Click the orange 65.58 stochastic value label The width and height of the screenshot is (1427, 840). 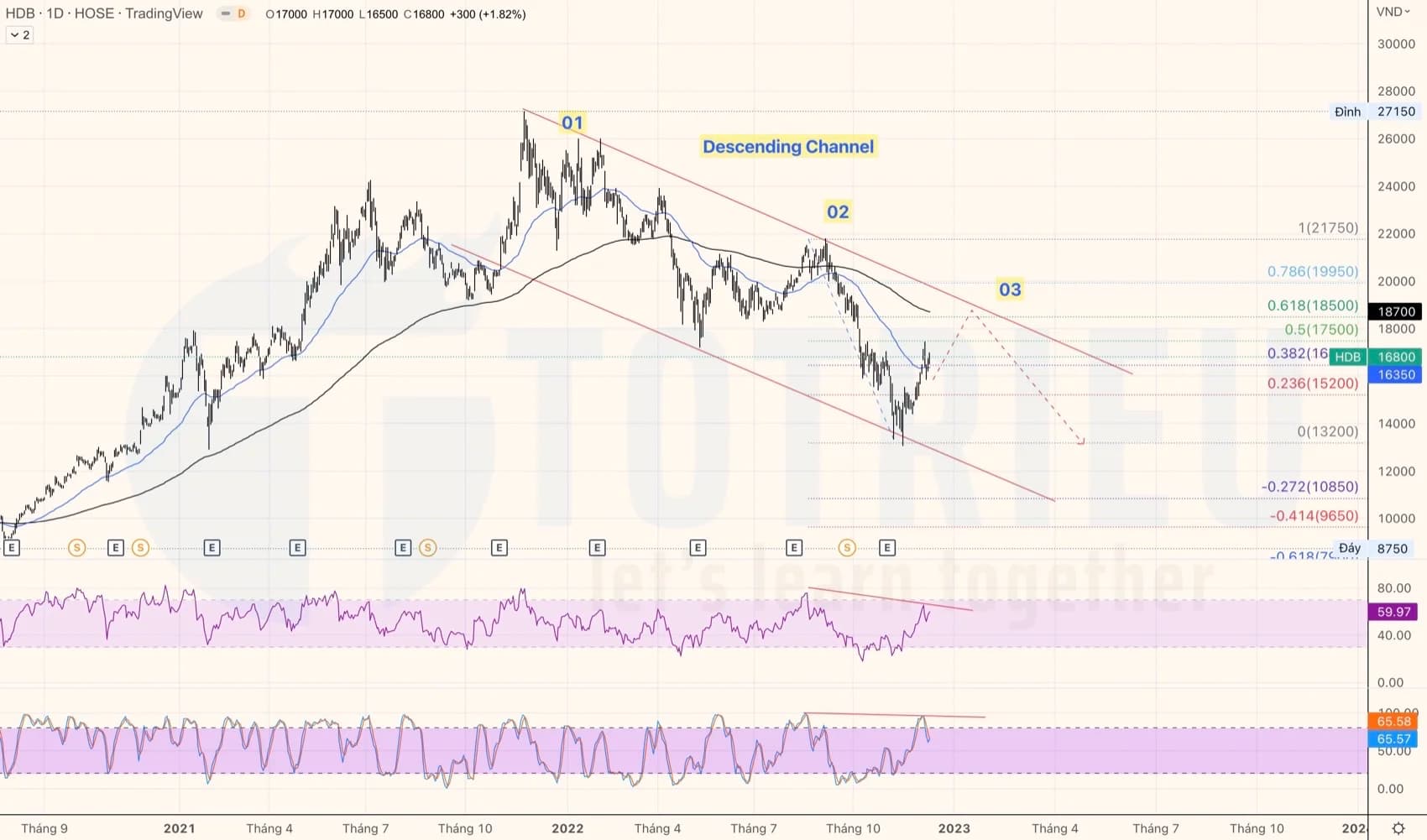pos(1395,722)
